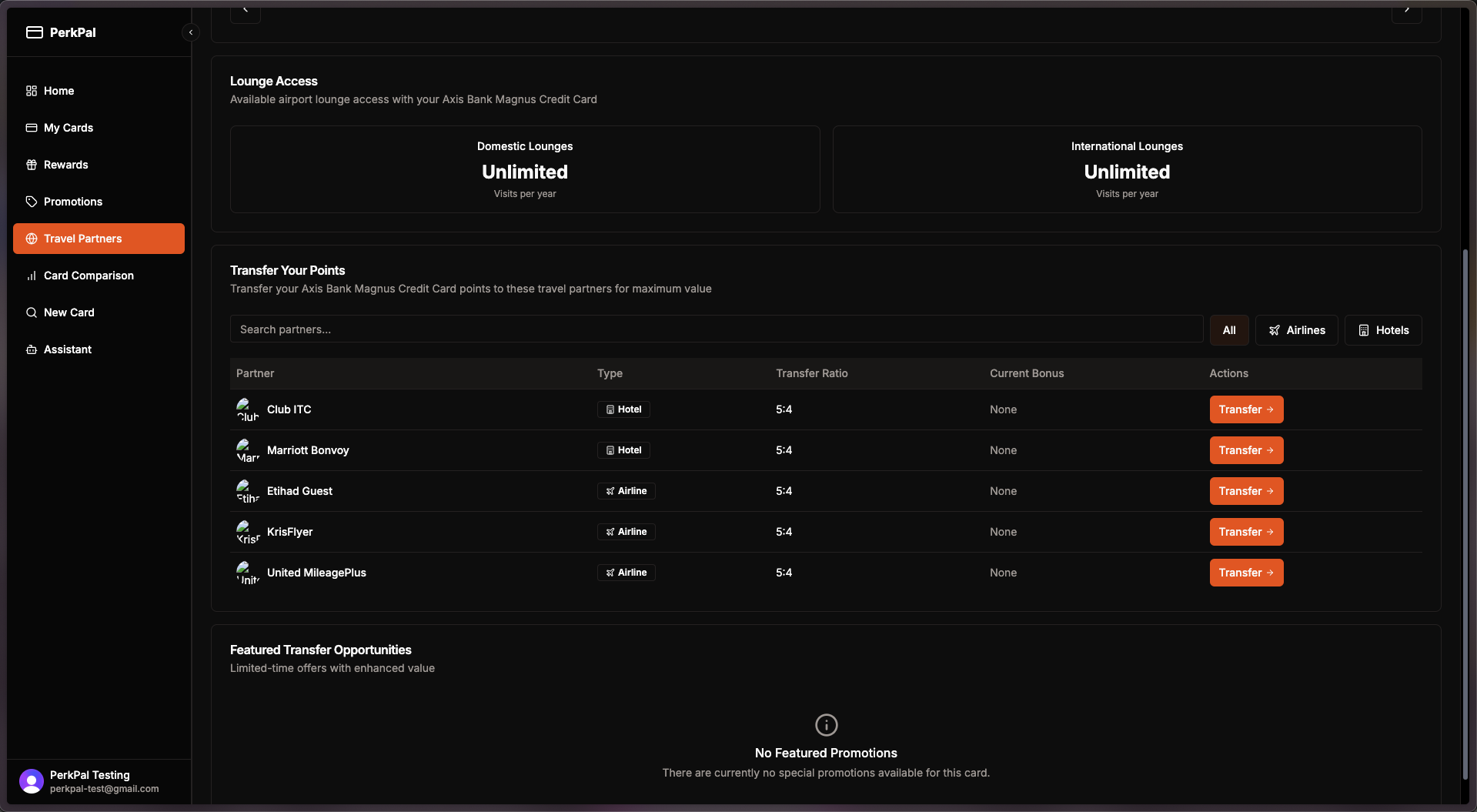Click the Etihad Guest partner logo
1477x812 pixels.
pos(248,491)
